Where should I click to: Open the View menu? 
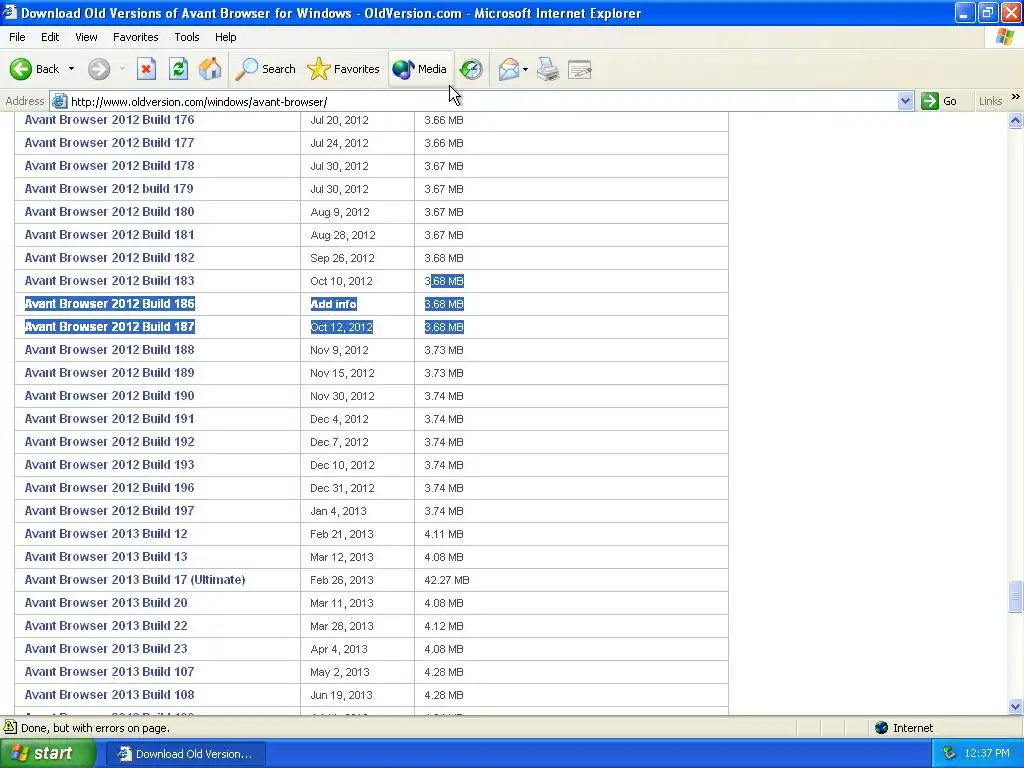86,37
